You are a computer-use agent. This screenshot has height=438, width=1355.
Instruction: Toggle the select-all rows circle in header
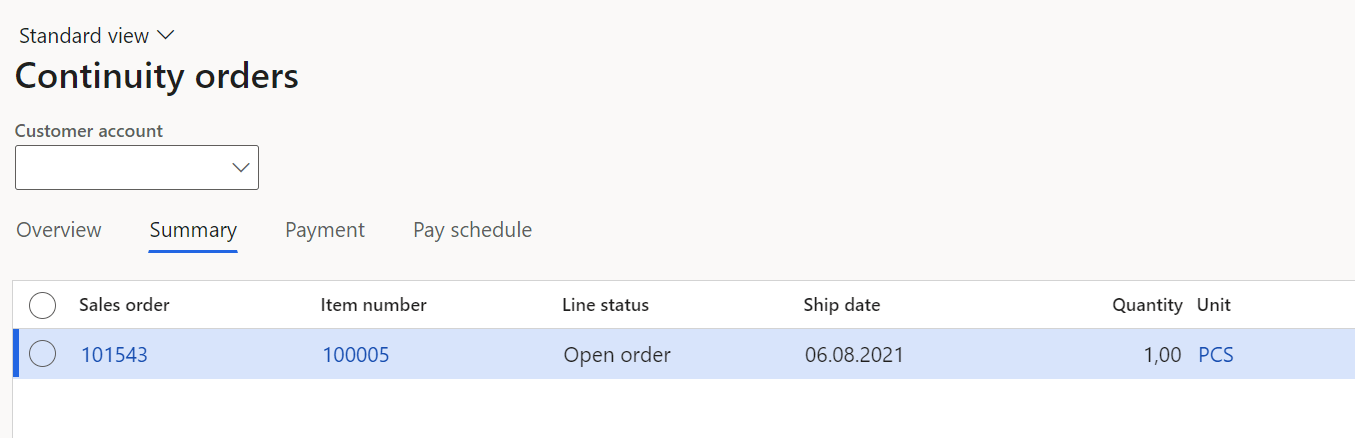pos(42,305)
